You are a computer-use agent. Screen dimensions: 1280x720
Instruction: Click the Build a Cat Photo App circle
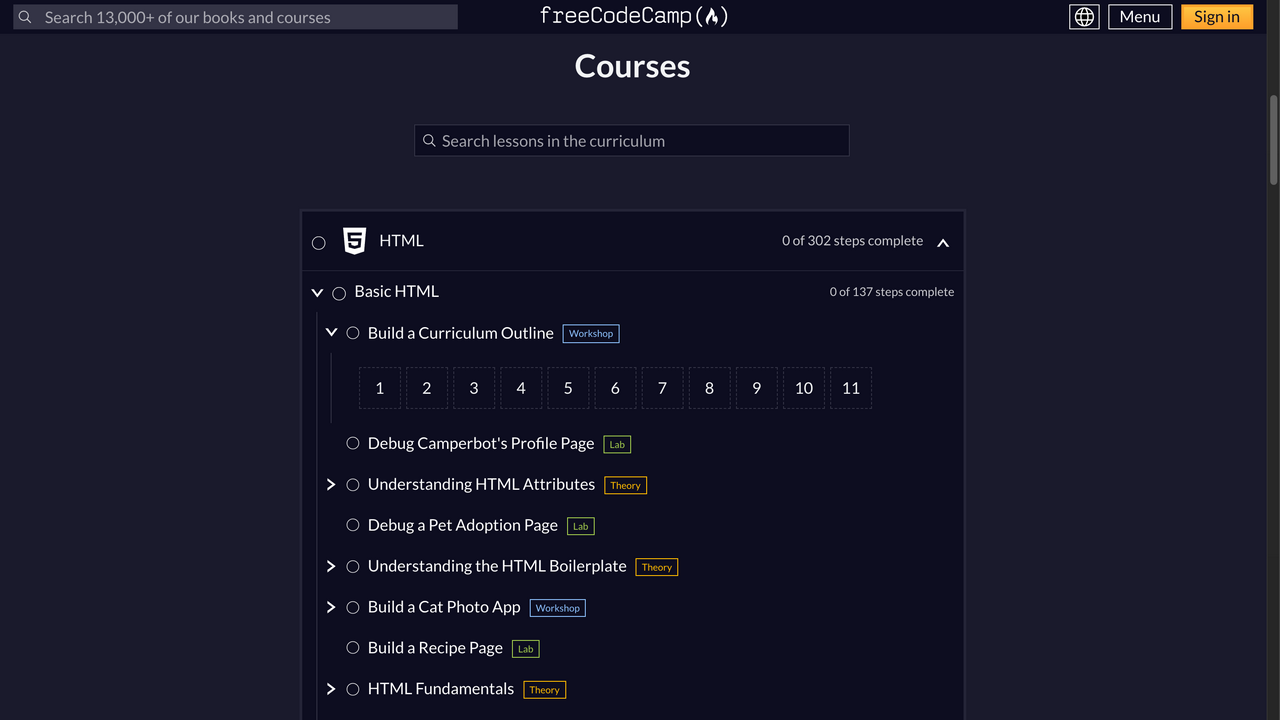[x=353, y=607]
